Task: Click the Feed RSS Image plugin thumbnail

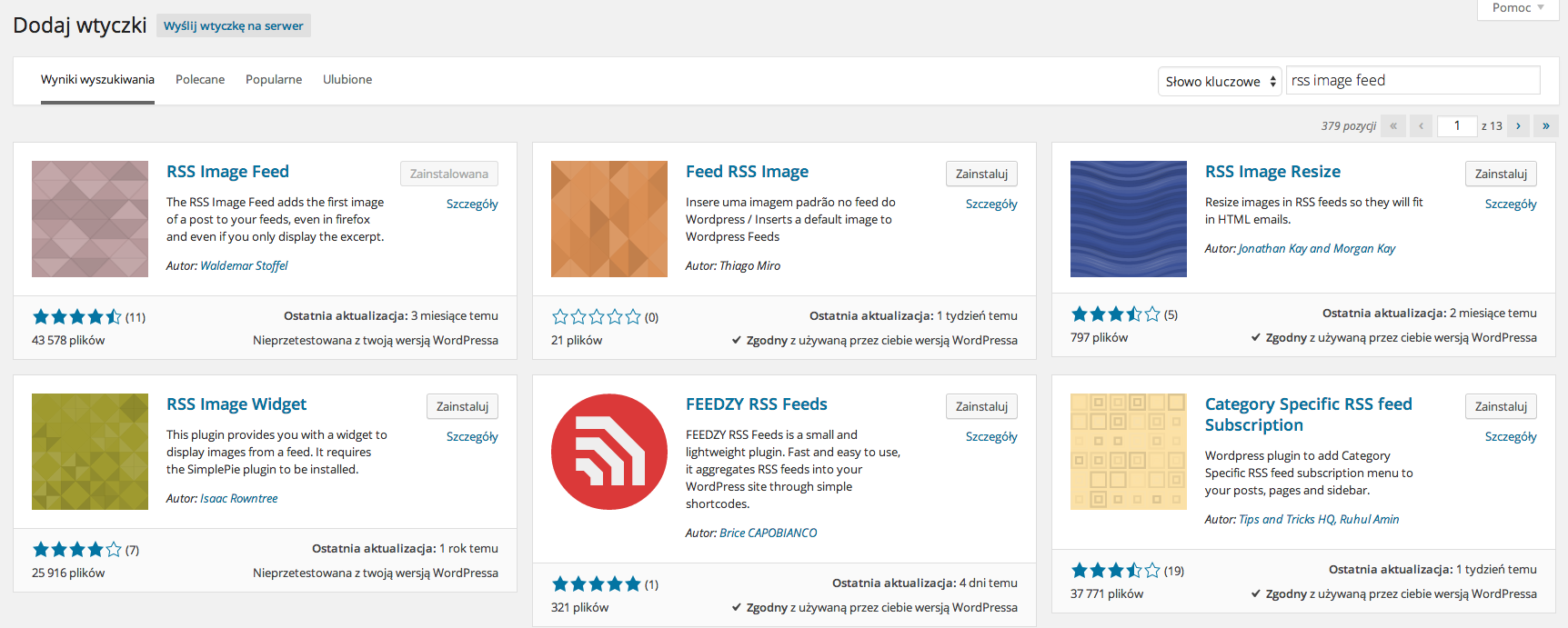Action: (609, 219)
